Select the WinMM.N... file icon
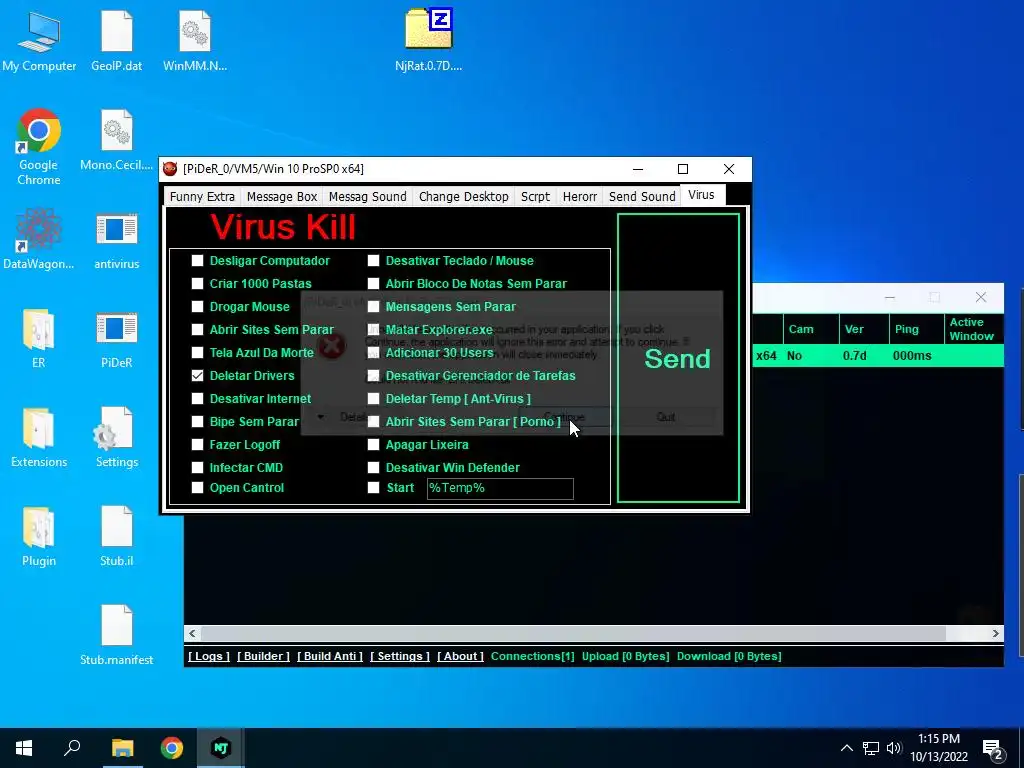Image resolution: width=1024 pixels, height=768 pixels. point(195,40)
